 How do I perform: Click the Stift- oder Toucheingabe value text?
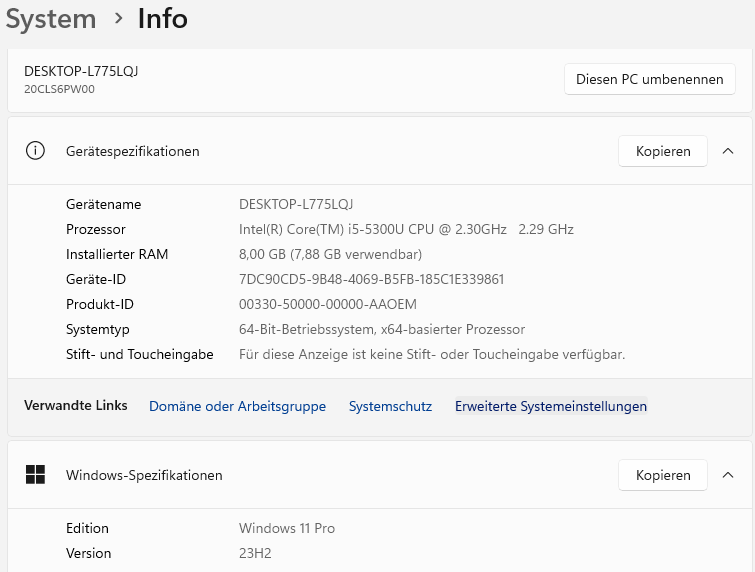(x=432, y=354)
